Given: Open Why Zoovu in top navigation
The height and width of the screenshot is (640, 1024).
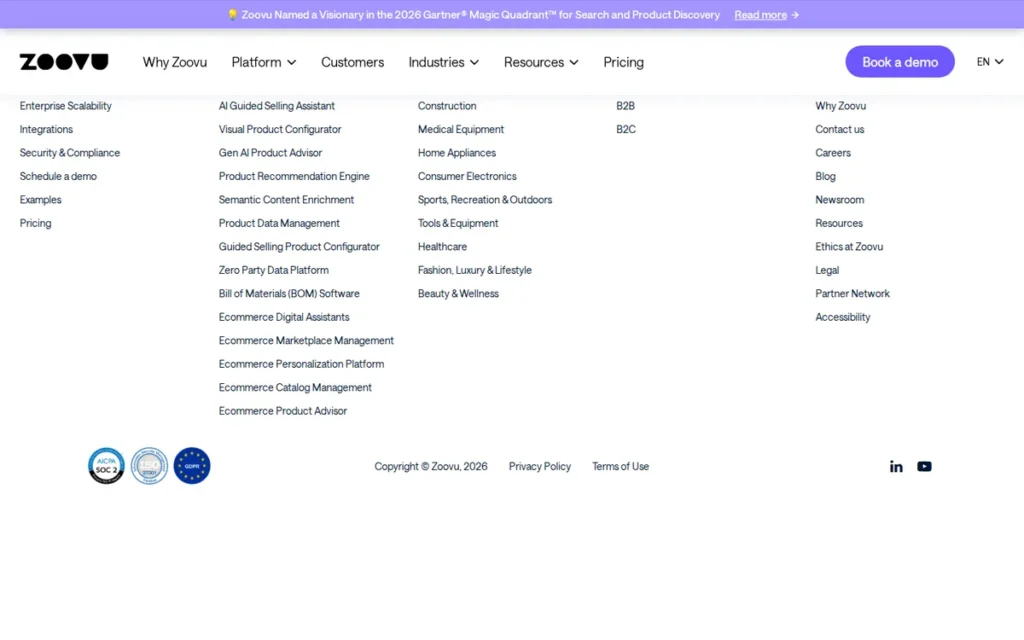Looking at the screenshot, I should tap(174, 62).
